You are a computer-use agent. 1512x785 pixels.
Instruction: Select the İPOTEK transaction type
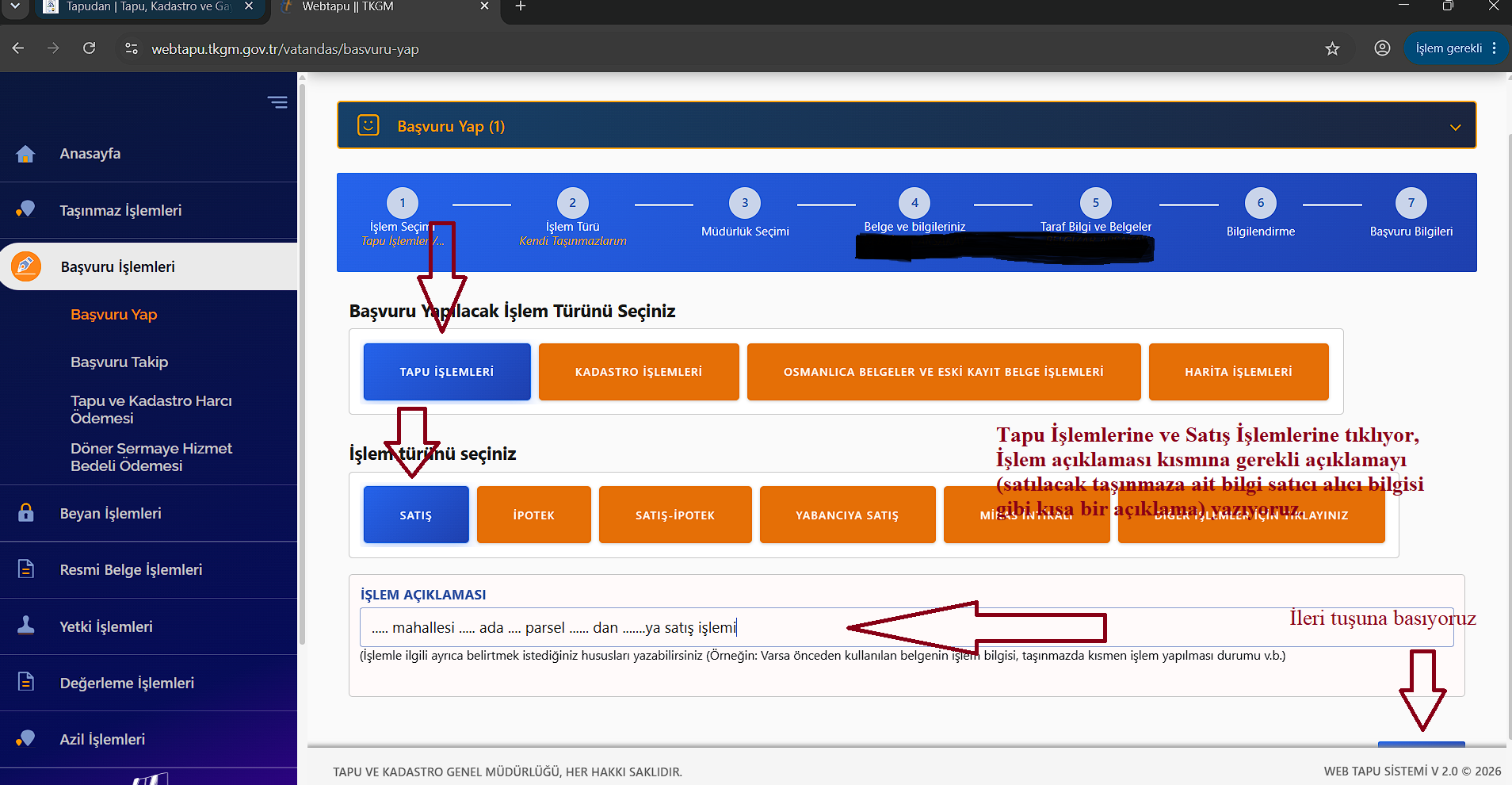click(534, 515)
